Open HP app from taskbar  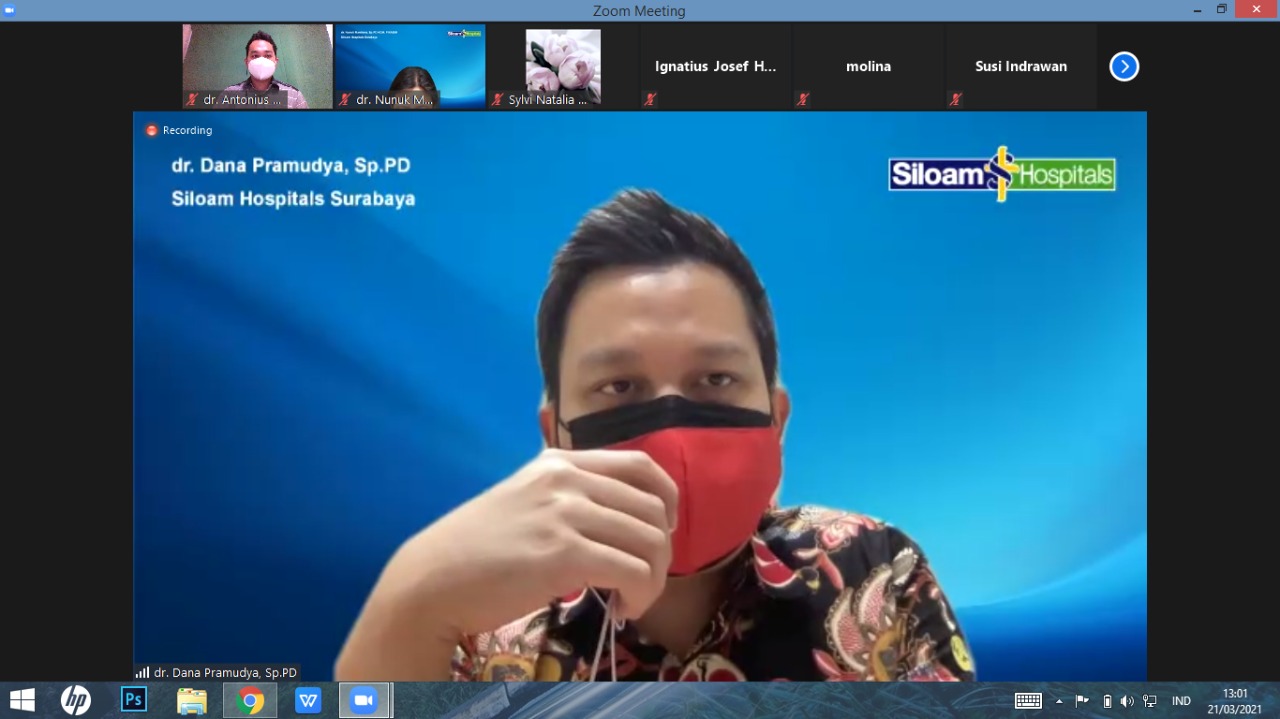76,700
